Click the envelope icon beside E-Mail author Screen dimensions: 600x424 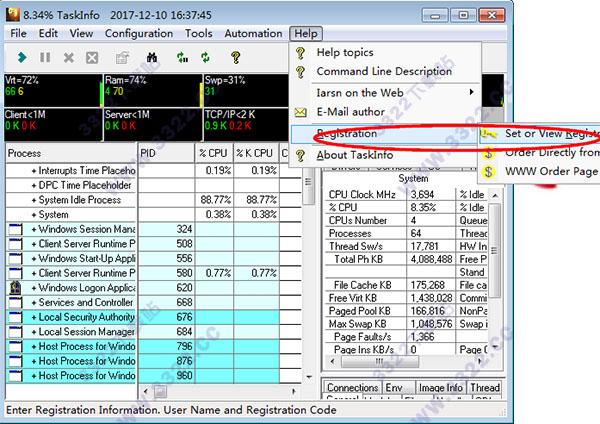pos(299,112)
